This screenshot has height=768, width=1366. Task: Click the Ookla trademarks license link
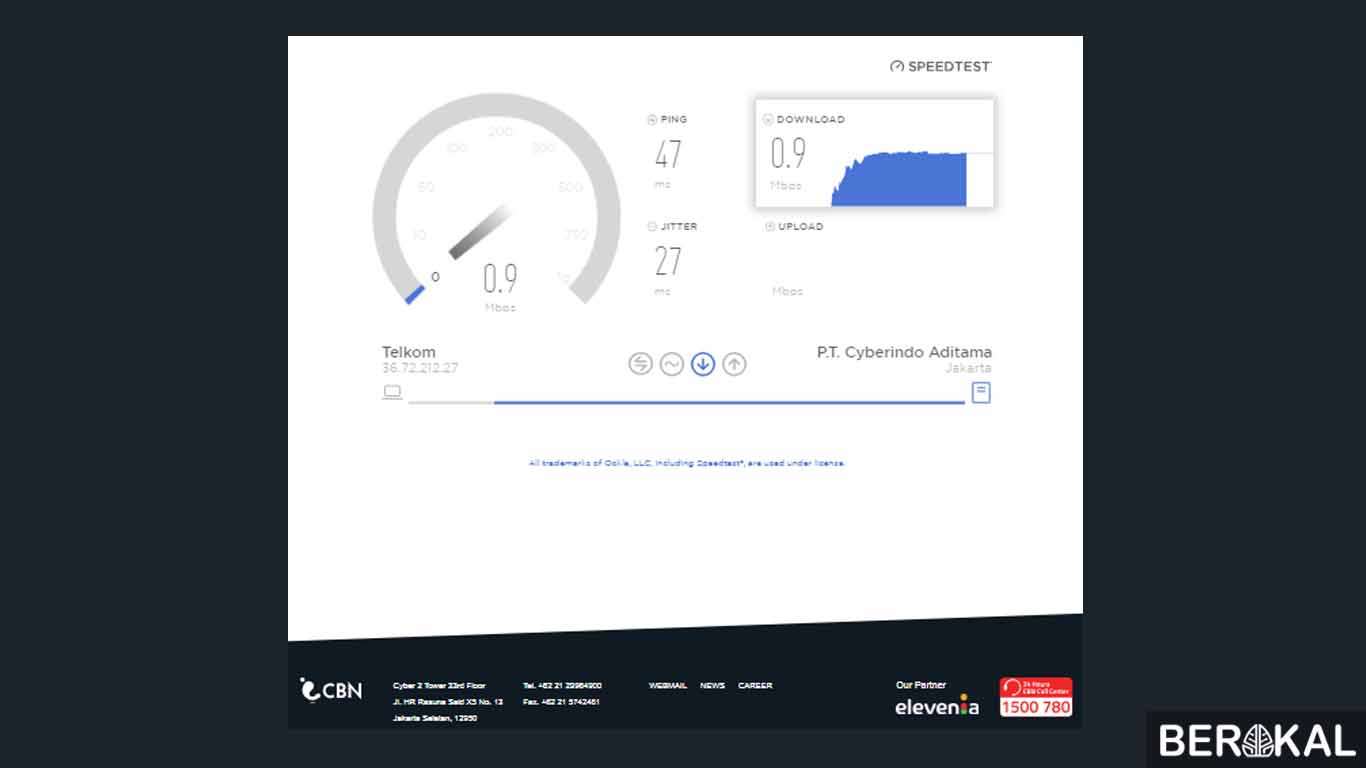686,463
